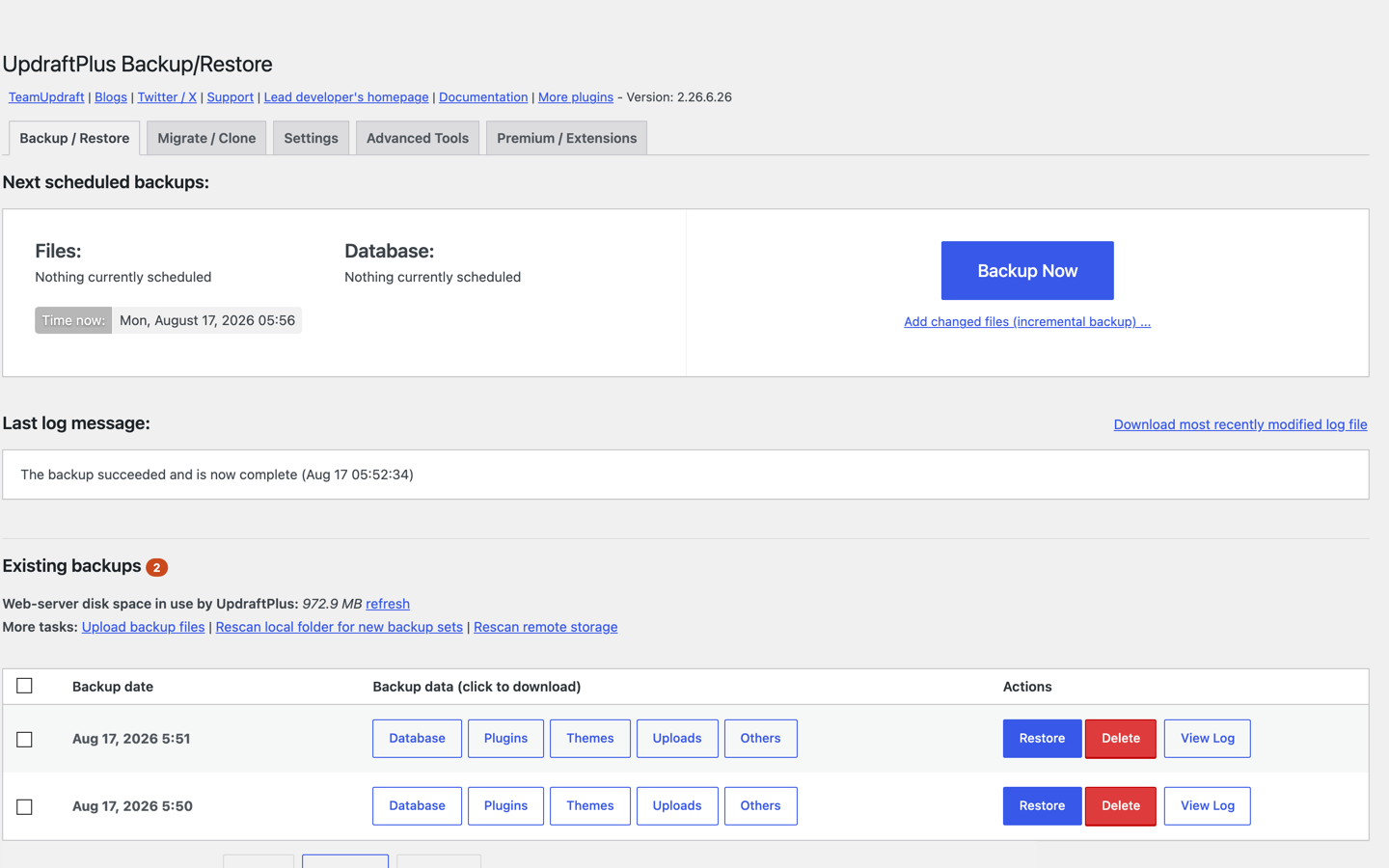
Task: Open the Premium / Extensions tab
Action: click(567, 138)
